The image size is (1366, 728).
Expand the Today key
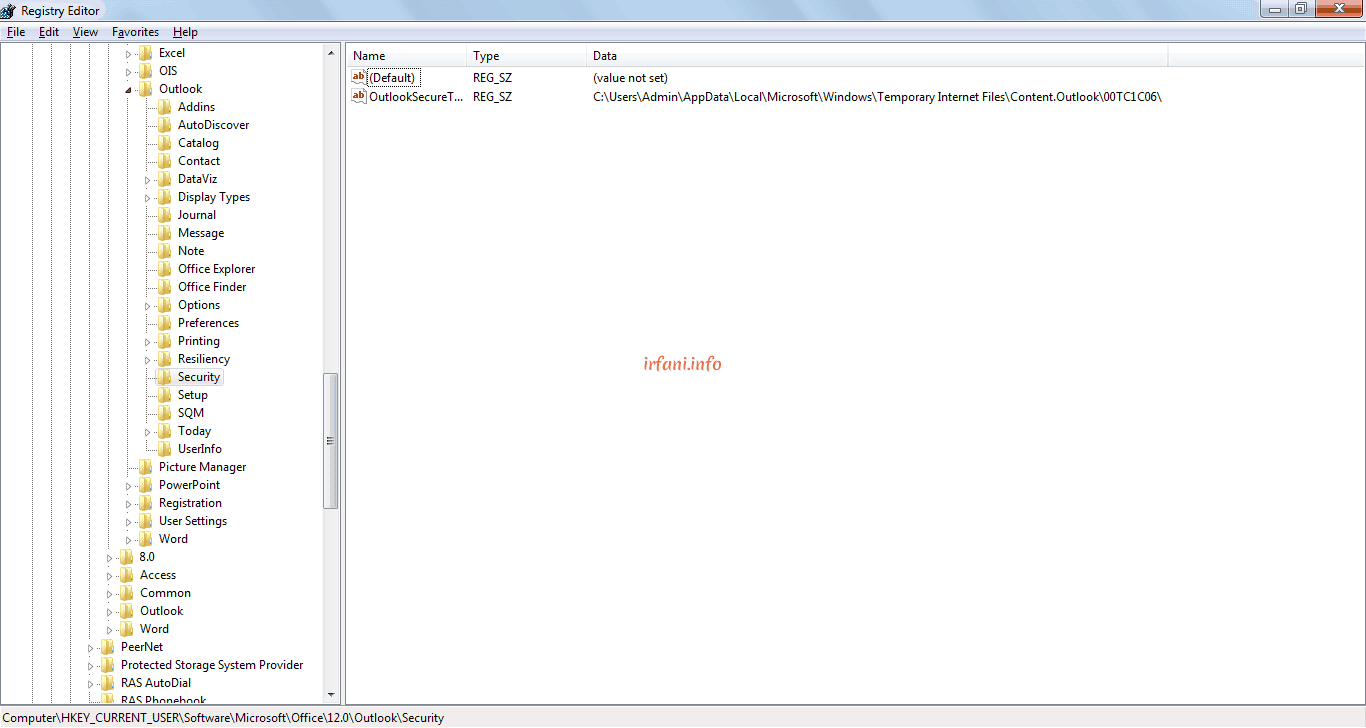[148, 431]
